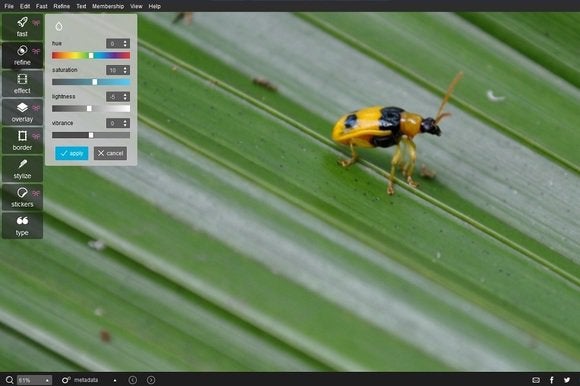Image resolution: width=580 pixels, height=386 pixels.
Task: Open the Membership menu
Action: pyautogui.click(x=108, y=6)
